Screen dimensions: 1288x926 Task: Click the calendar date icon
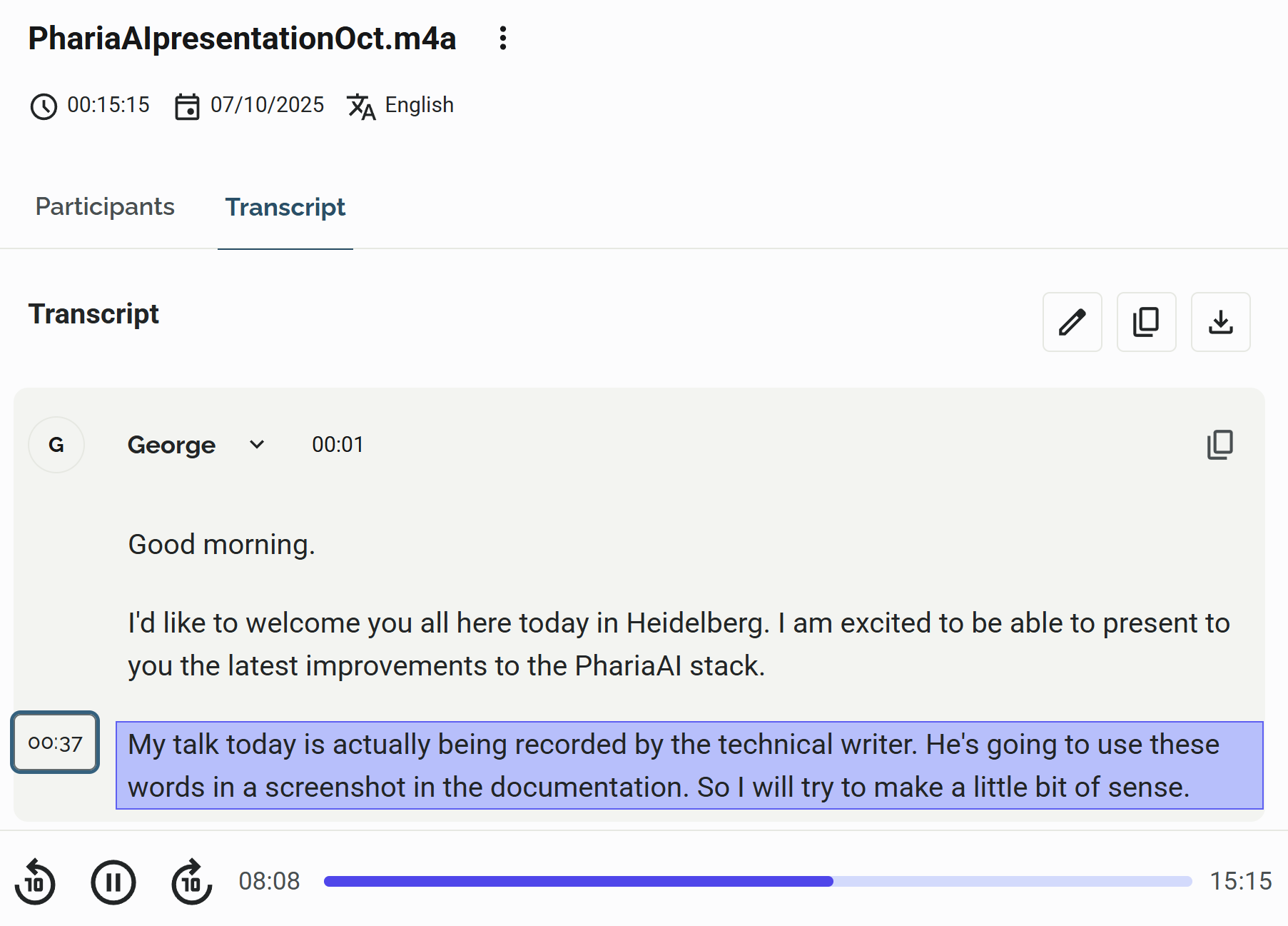pyautogui.click(x=186, y=106)
